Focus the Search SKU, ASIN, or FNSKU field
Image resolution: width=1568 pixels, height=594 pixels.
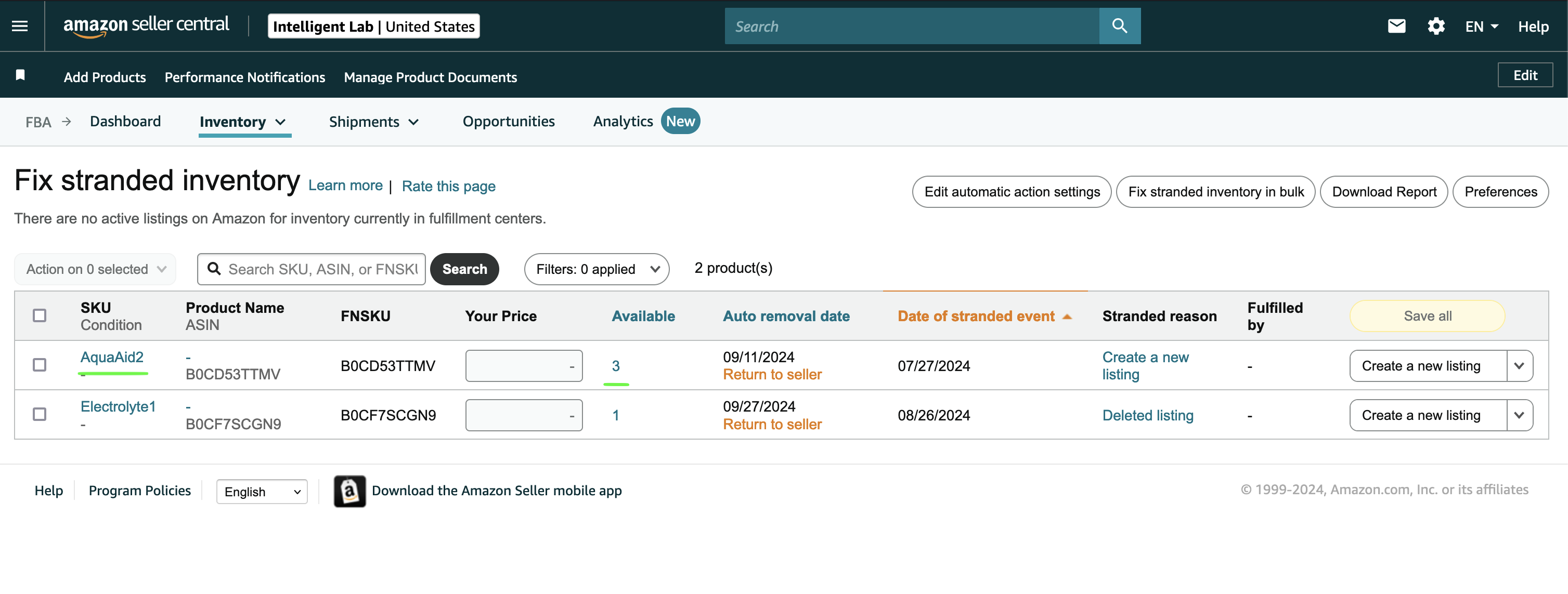click(x=311, y=269)
